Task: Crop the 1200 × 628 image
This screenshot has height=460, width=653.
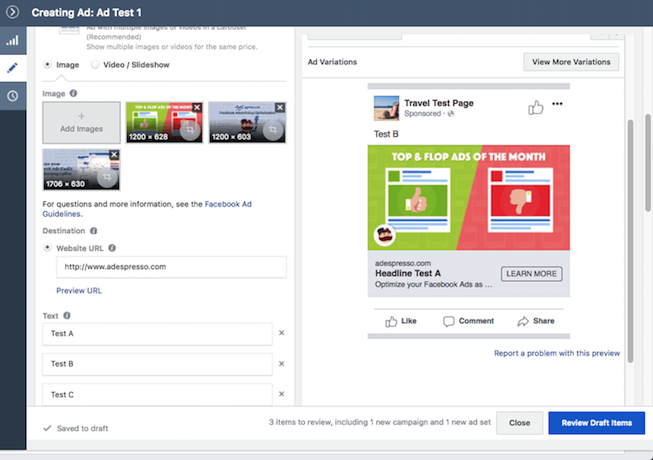Action: coord(190,130)
